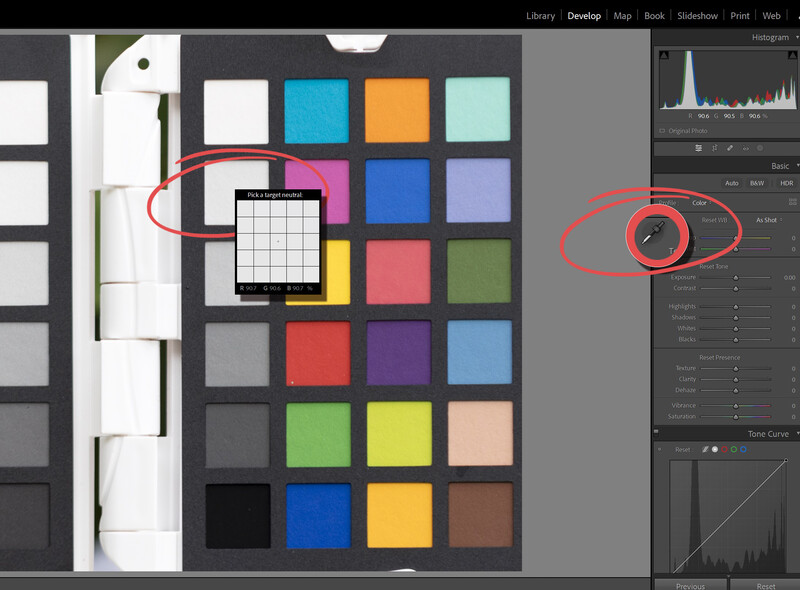The image size is (800, 590).
Task: Click the Tint slider handle
Action: tap(736, 249)
